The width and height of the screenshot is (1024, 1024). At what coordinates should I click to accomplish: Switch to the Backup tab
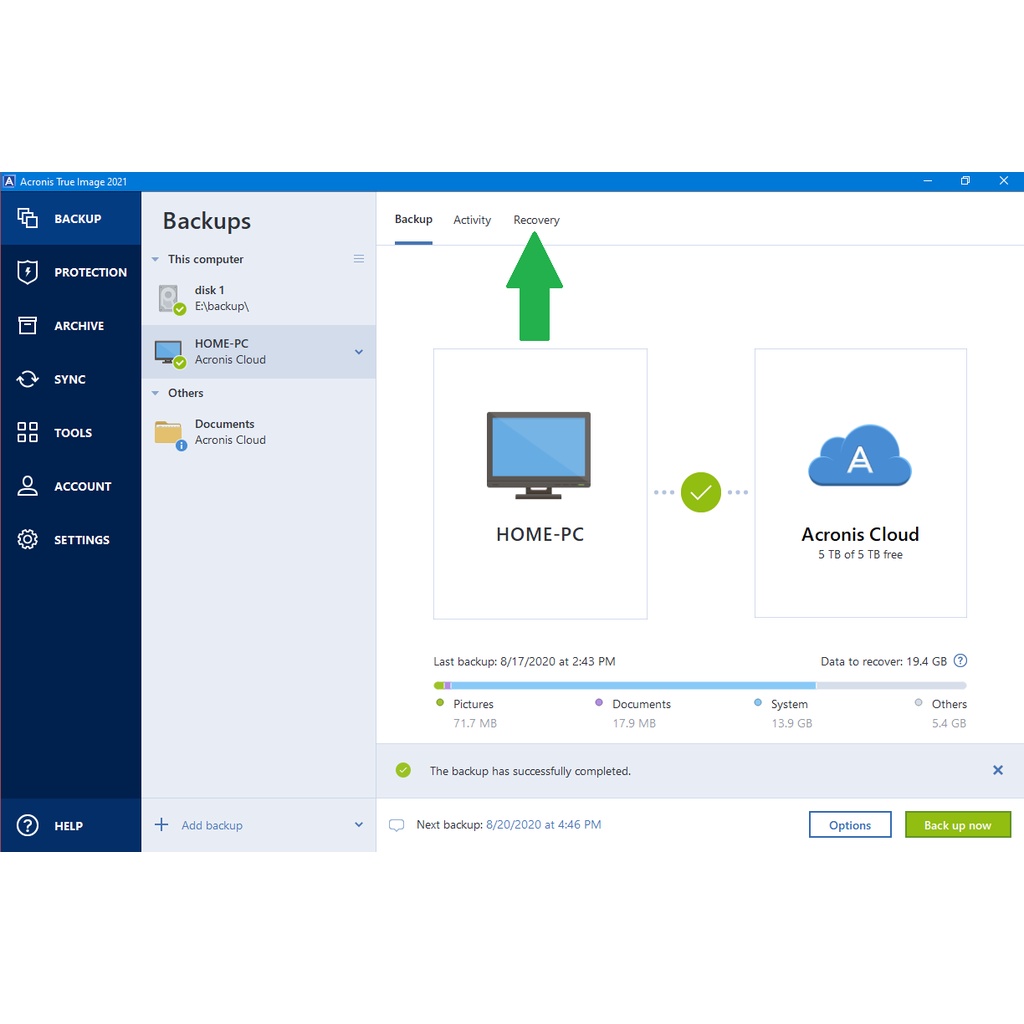tap(413, 219)
